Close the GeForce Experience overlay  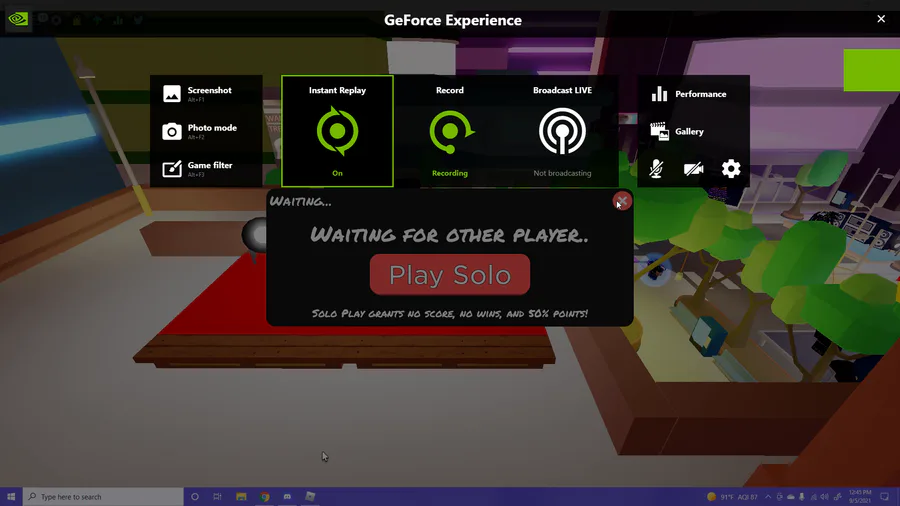881,19
